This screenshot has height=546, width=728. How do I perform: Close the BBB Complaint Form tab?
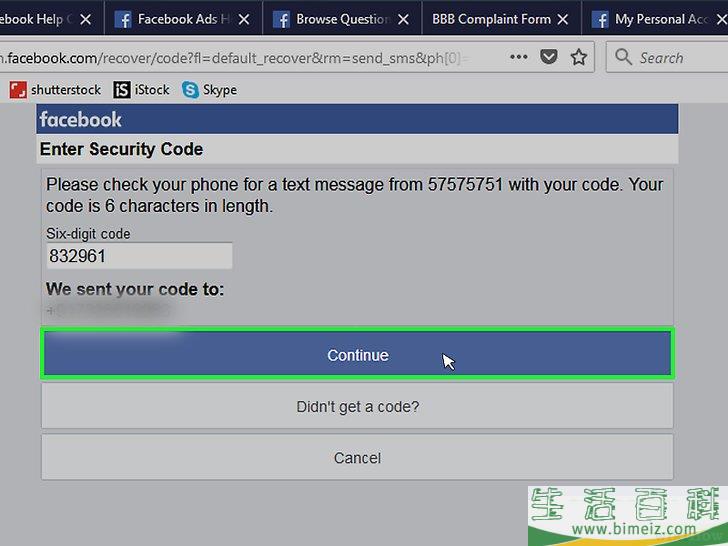(x=563, y=19)
